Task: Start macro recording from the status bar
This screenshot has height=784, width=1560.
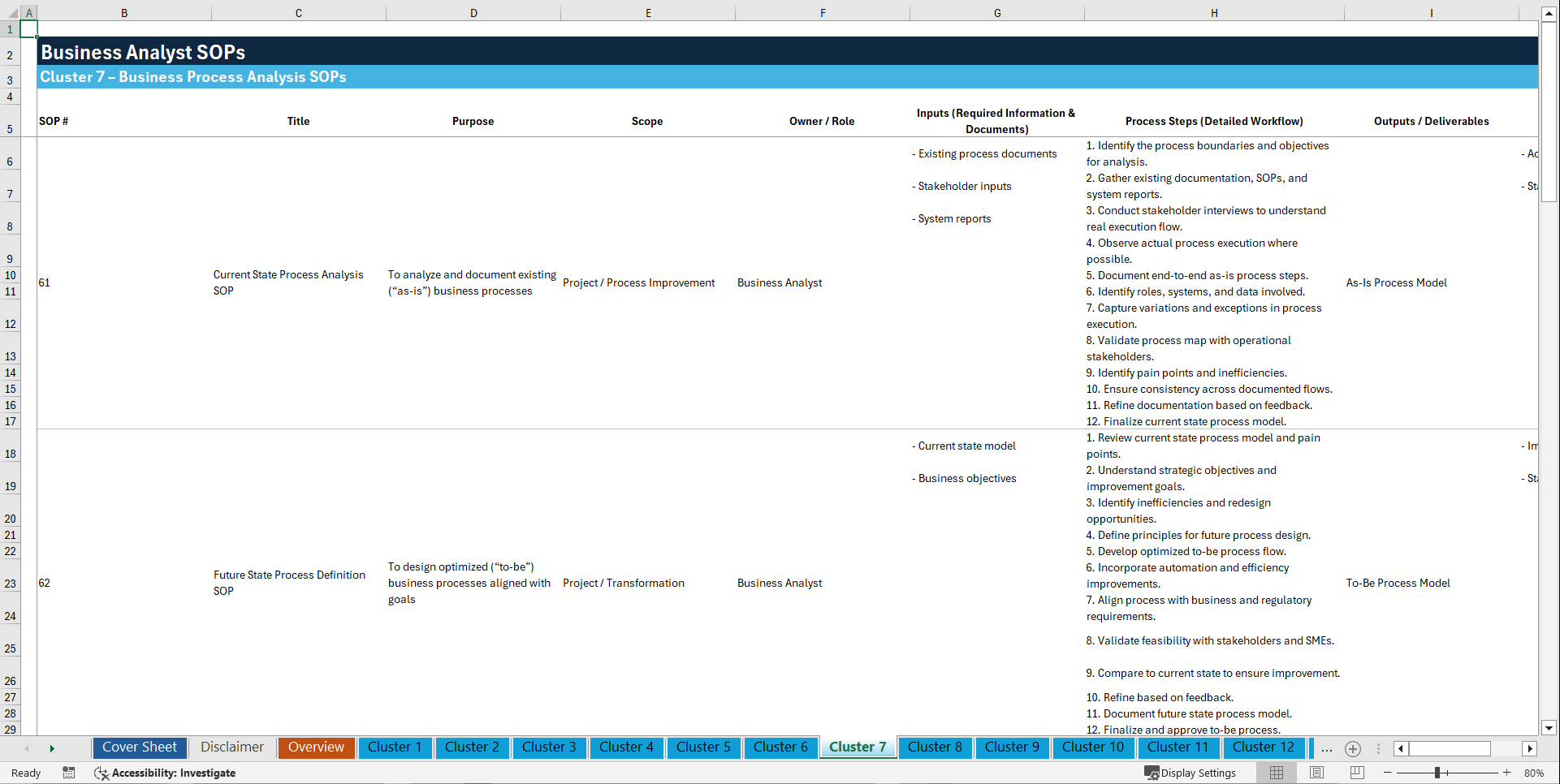Action: coord(69,773)
